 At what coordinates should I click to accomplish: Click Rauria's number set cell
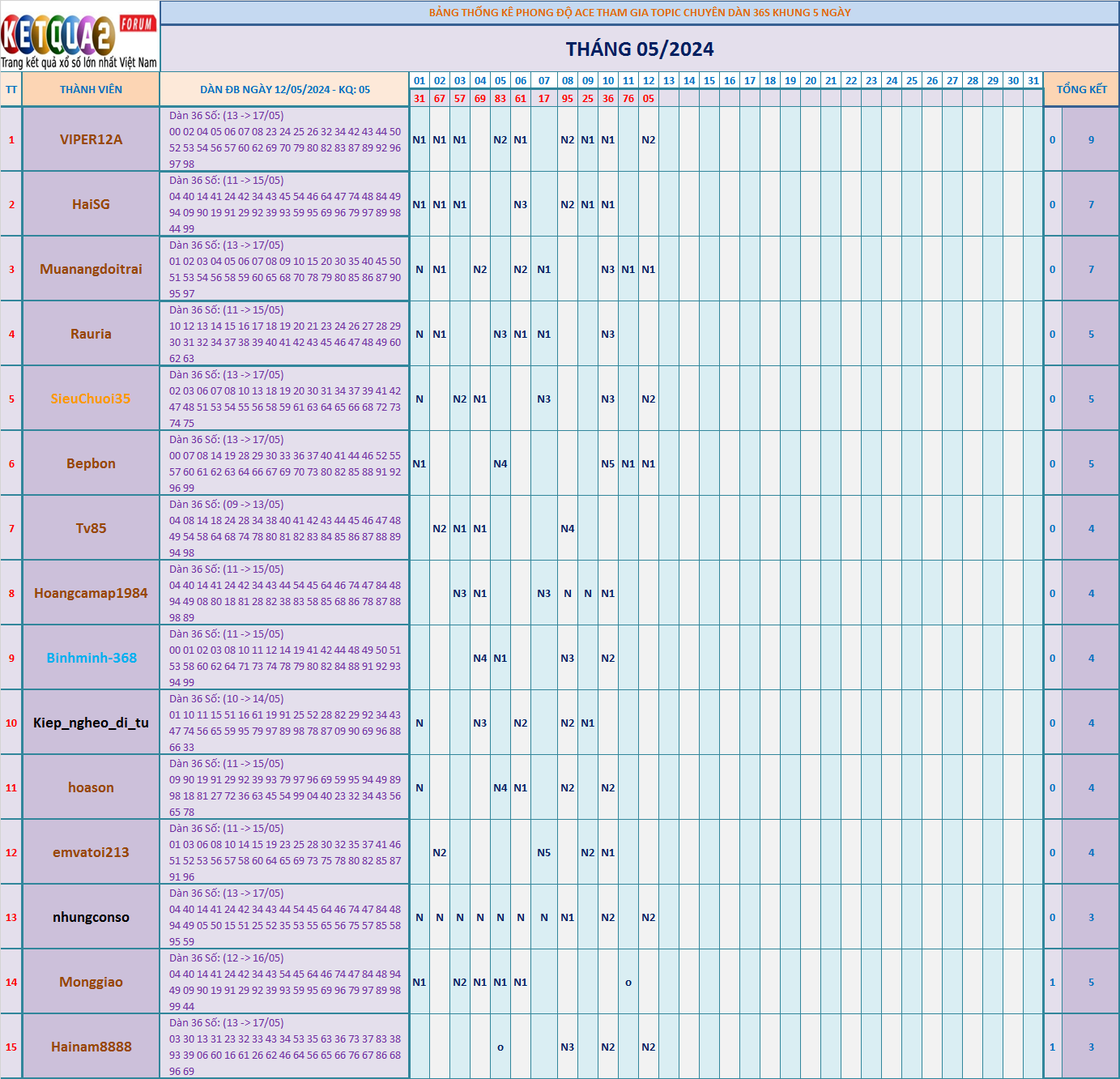(x=284, y=334)
